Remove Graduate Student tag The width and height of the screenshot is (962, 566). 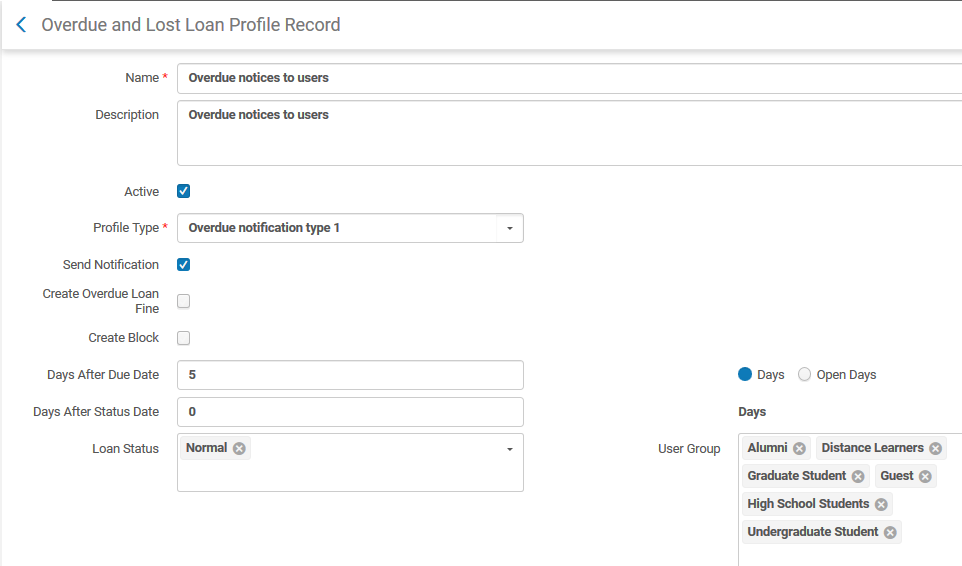858,477
